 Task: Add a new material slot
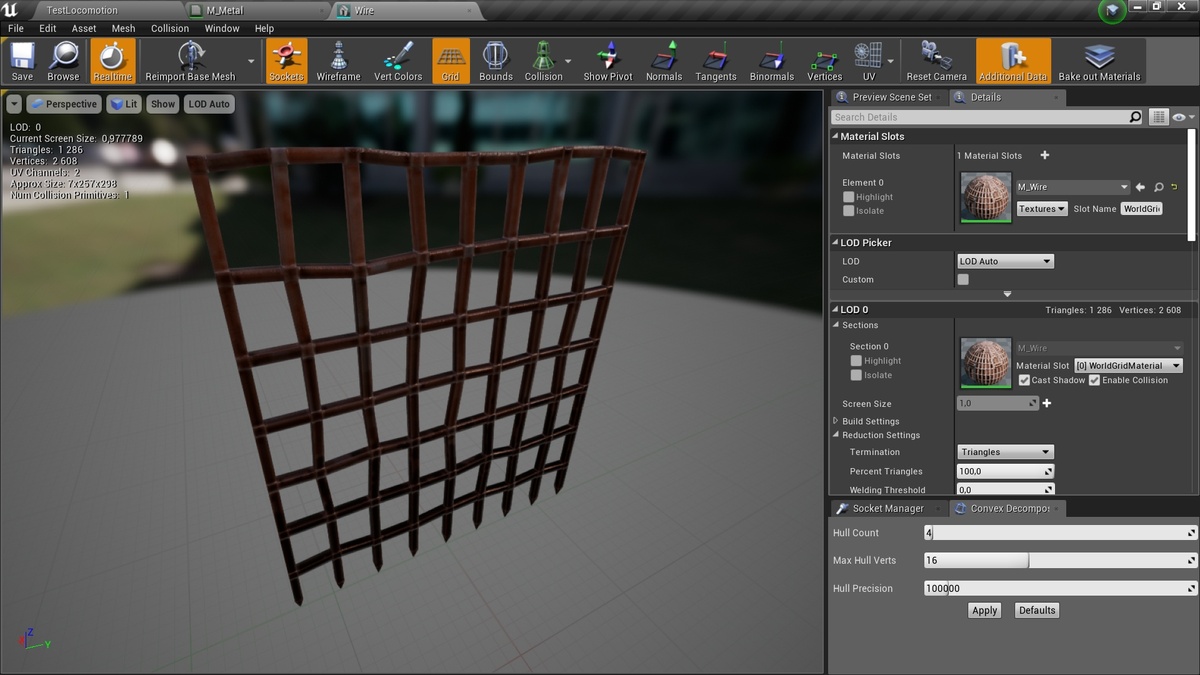point(1045,155)
